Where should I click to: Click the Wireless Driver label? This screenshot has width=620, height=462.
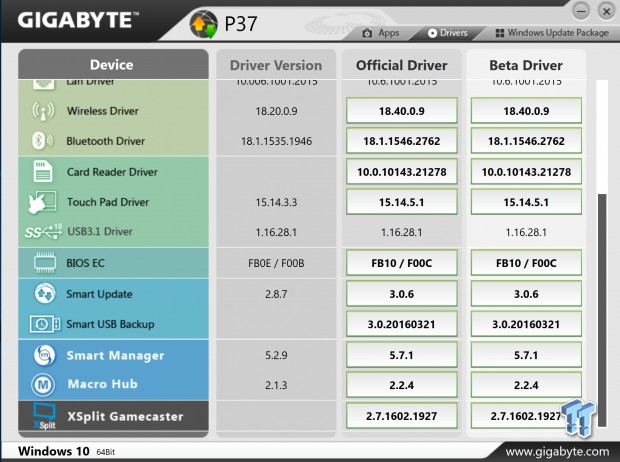[x=103, y=111]
